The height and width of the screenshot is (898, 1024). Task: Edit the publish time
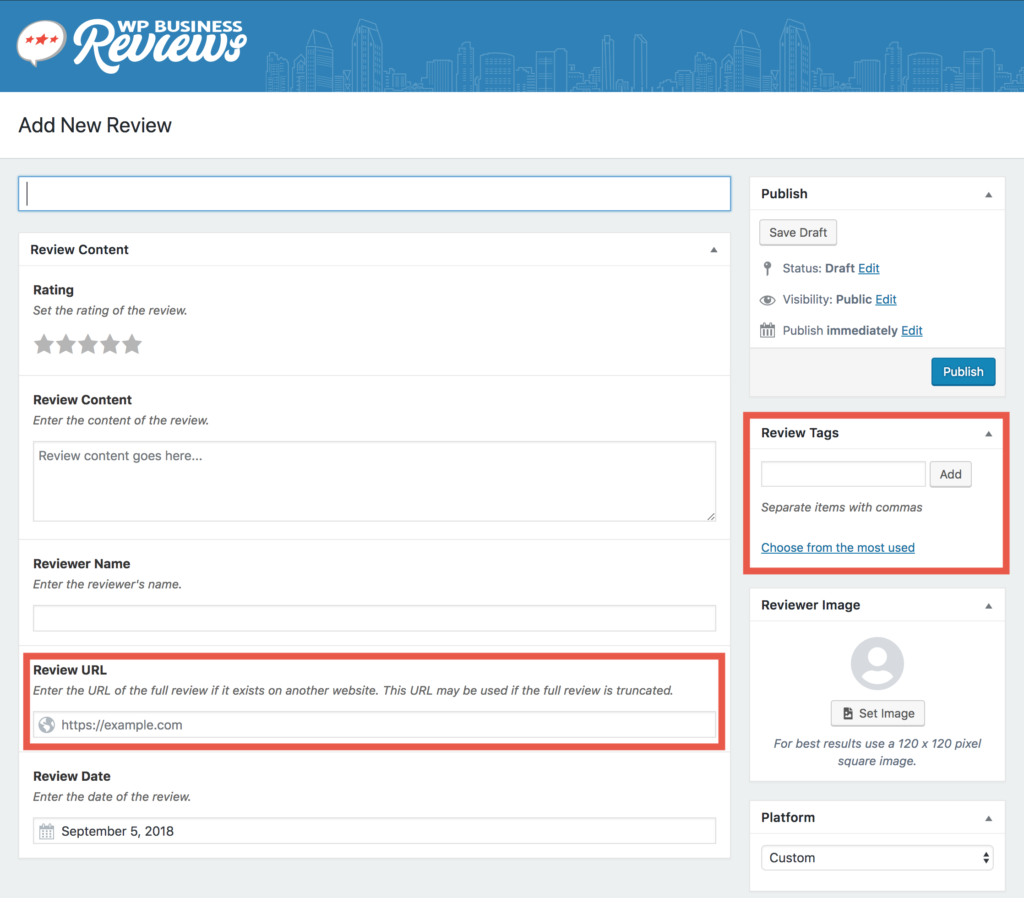(912, 330)
